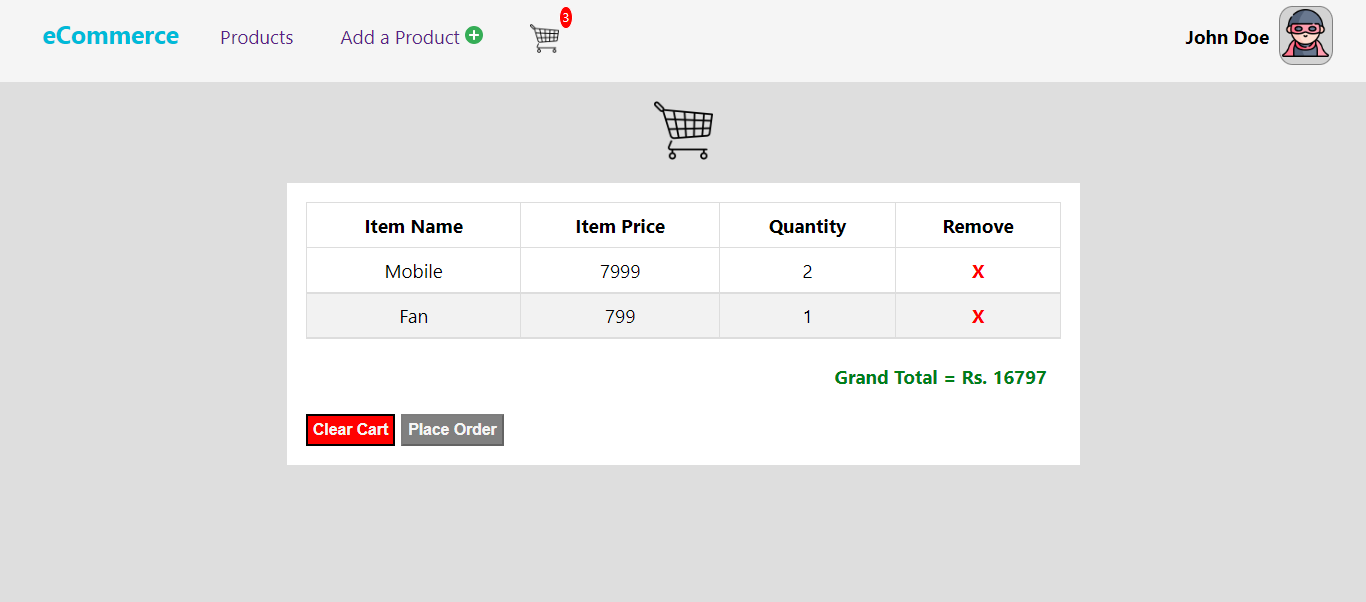Click the John Doe username text
Viewport: 1366px width, 602px height.
1227,37
